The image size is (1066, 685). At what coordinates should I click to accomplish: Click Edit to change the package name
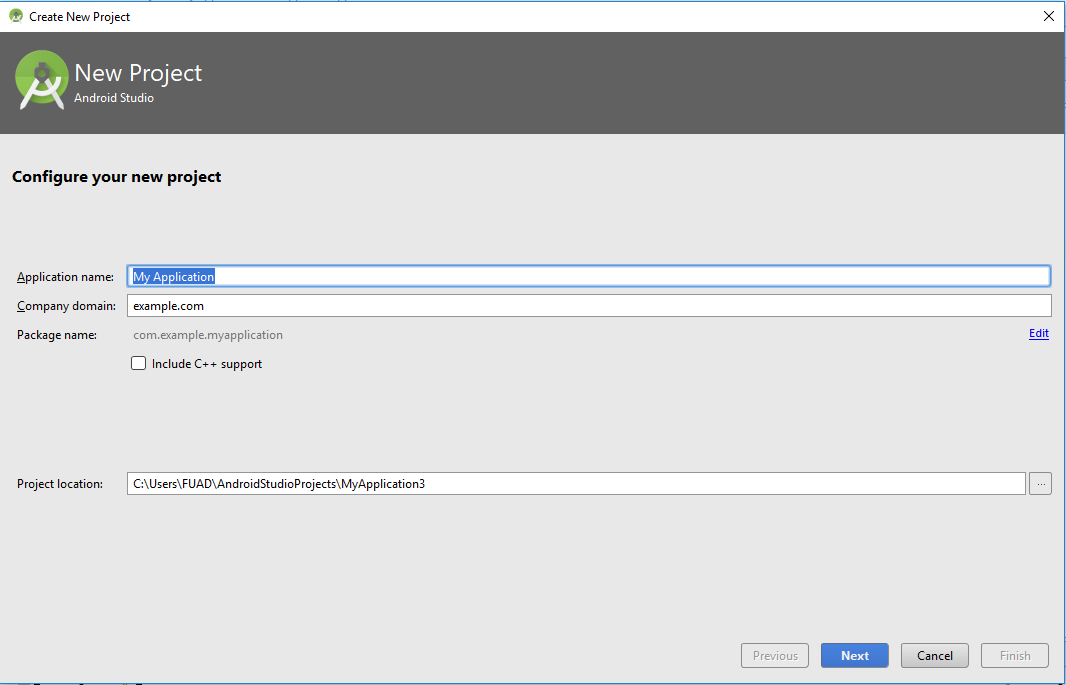[x=1038, y=333]
